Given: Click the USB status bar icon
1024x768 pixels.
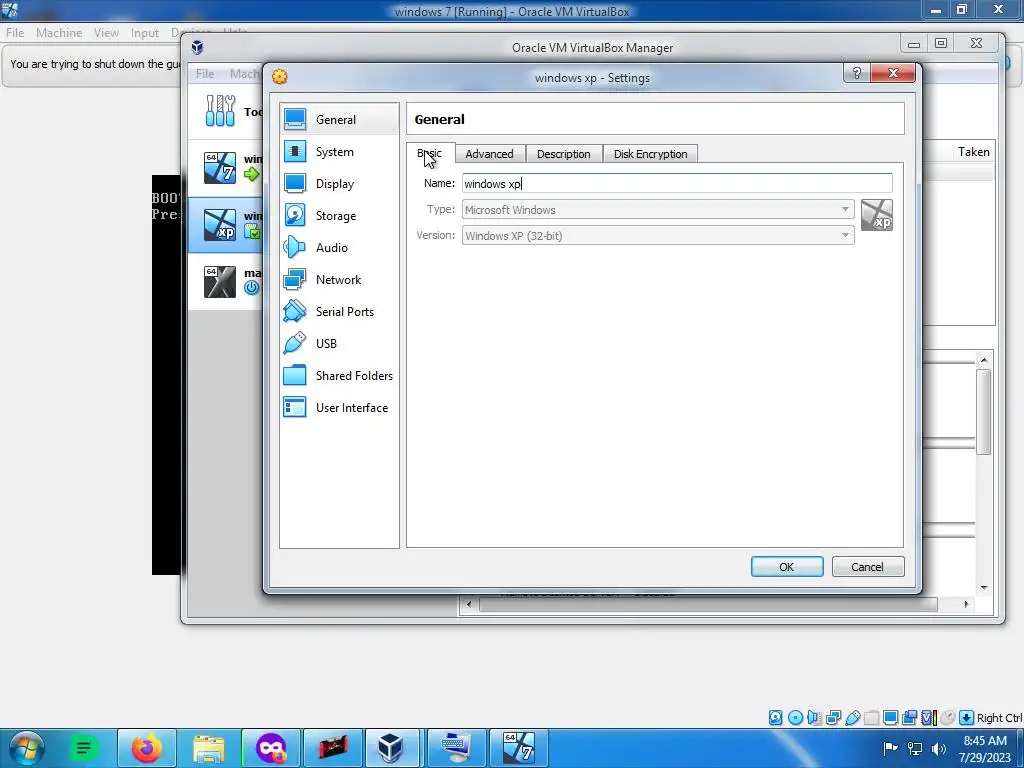Looking at the screenshot, I should point(852,718).
